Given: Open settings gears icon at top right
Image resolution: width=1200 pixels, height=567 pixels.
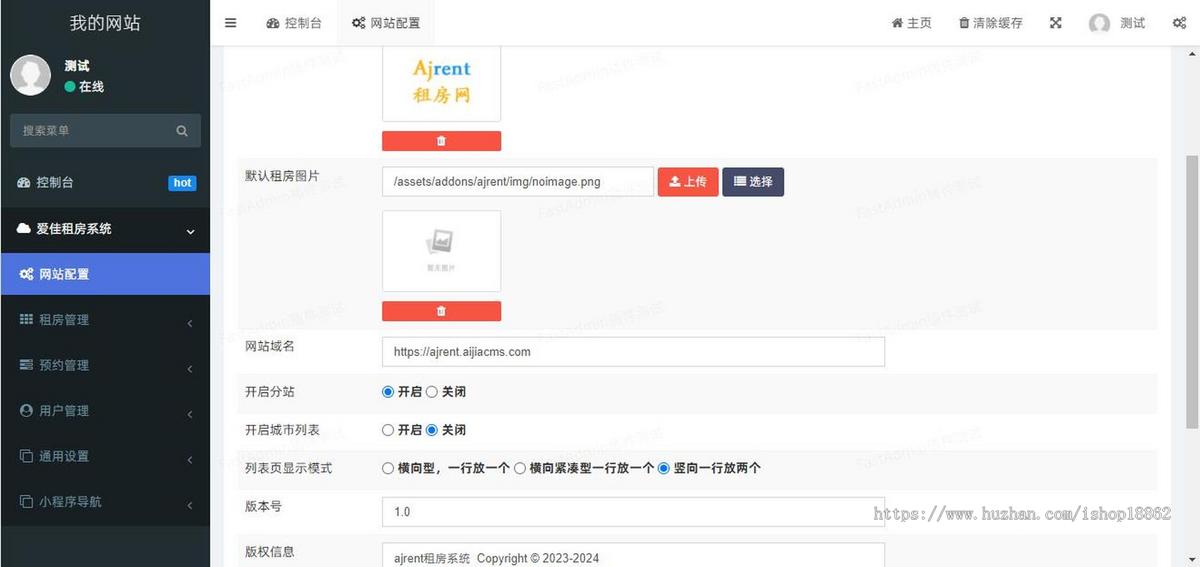Looking at the screenshot, I should tap(1179, 23).
